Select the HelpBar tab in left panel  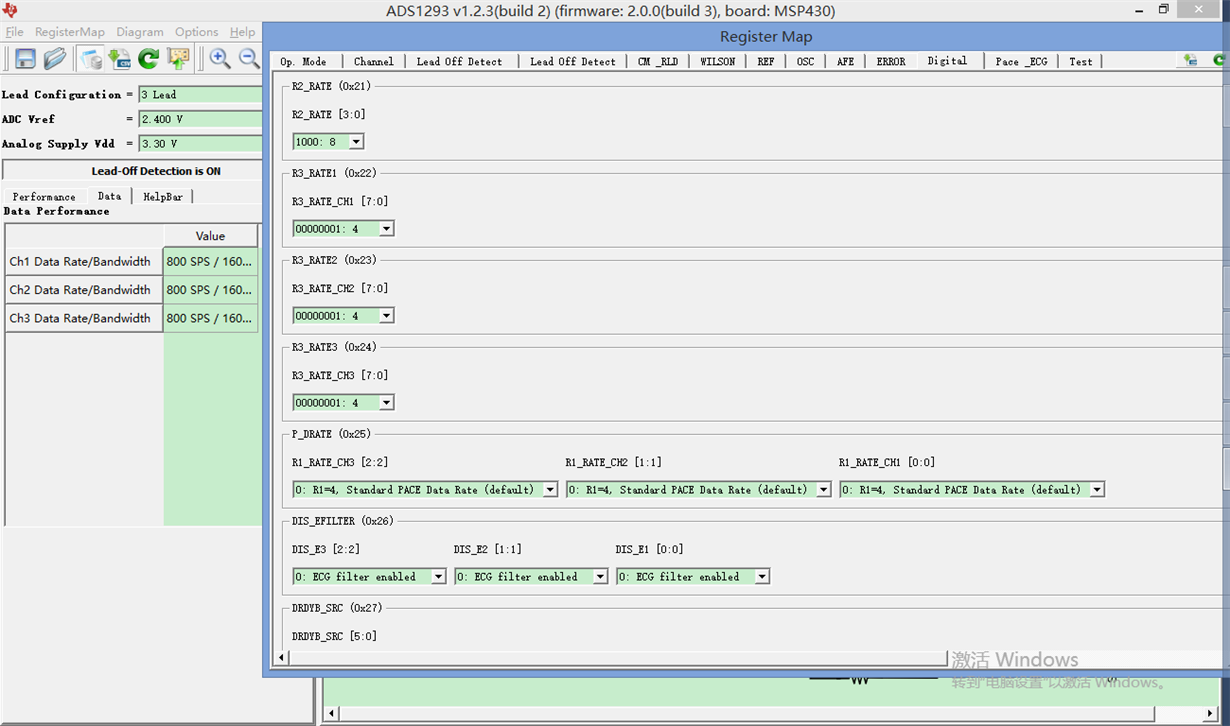pos(163,196)
